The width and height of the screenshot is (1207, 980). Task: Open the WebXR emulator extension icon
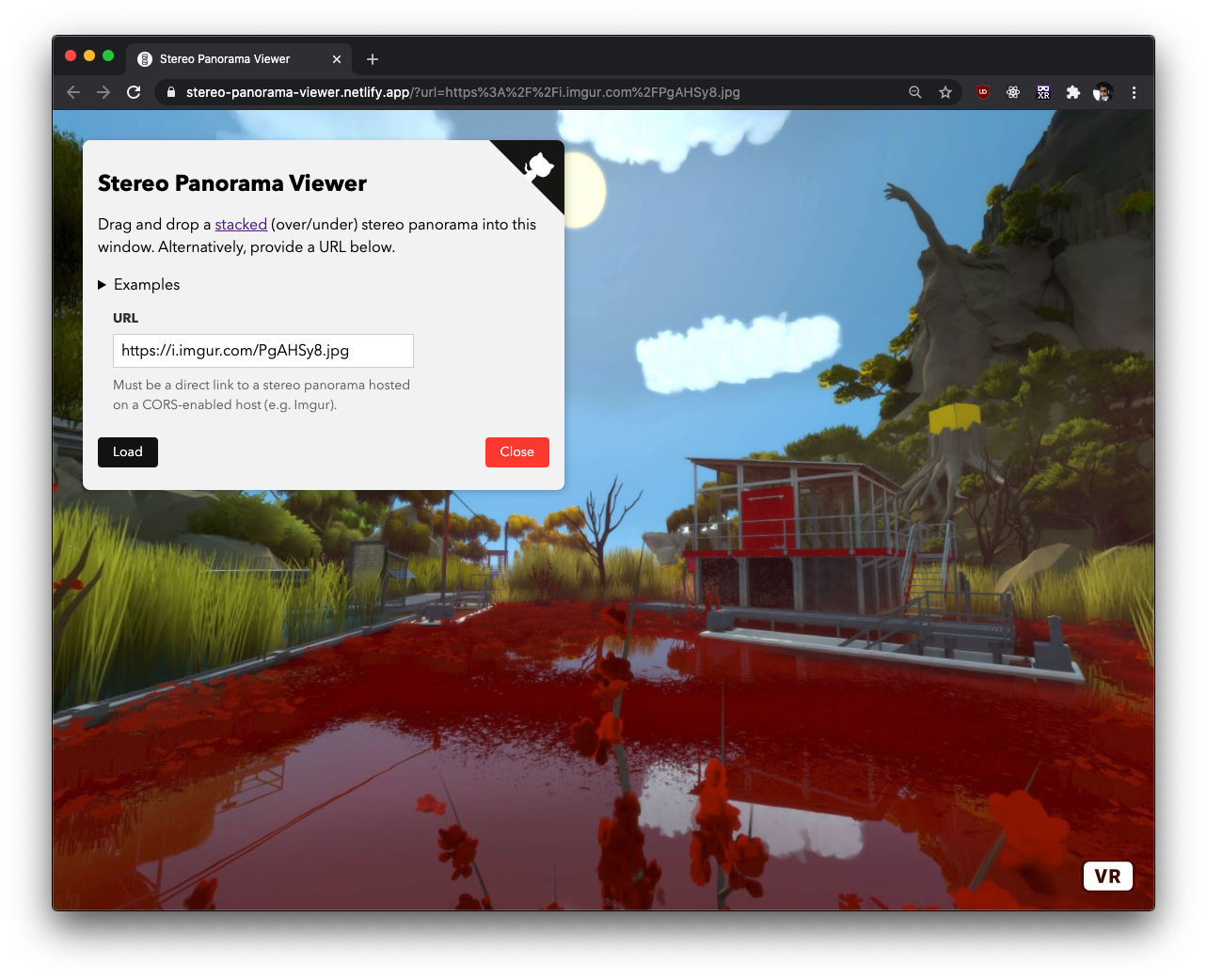coord(1042,92)
